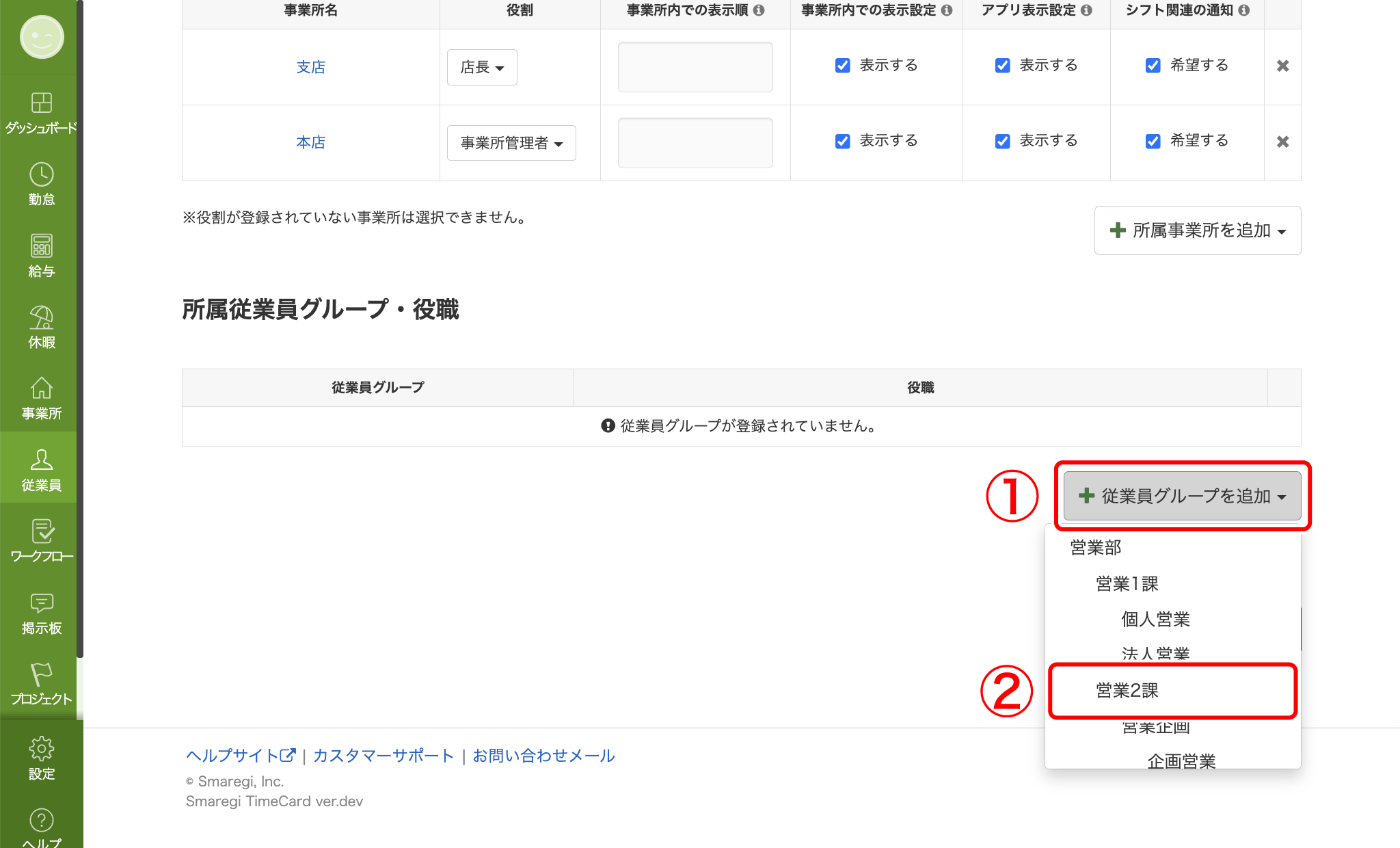Click info icon next to 事業所内での表示順
Screen dimensions: 1400x848
click(x=759, y=10)
